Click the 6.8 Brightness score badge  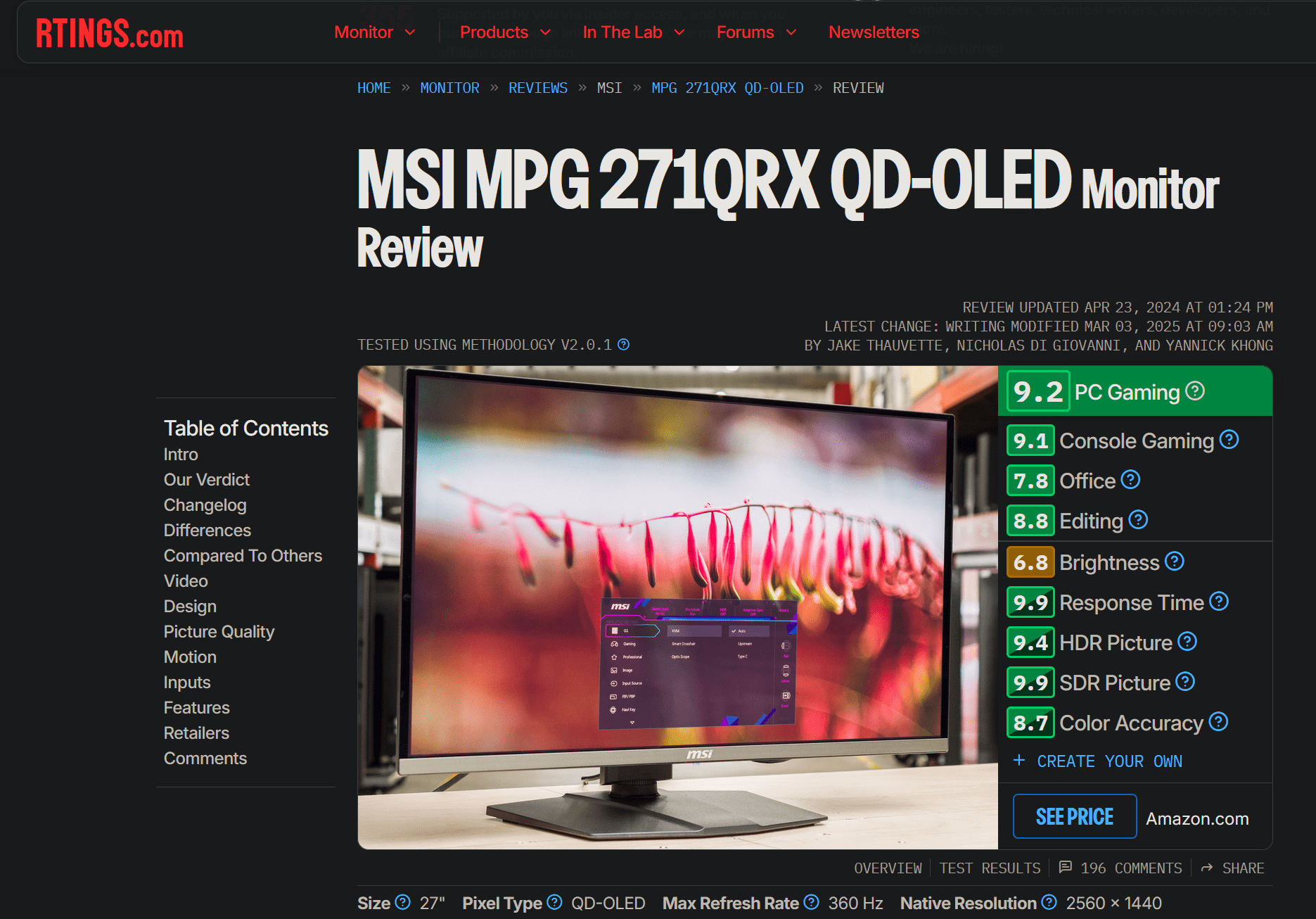point(1030,562)
